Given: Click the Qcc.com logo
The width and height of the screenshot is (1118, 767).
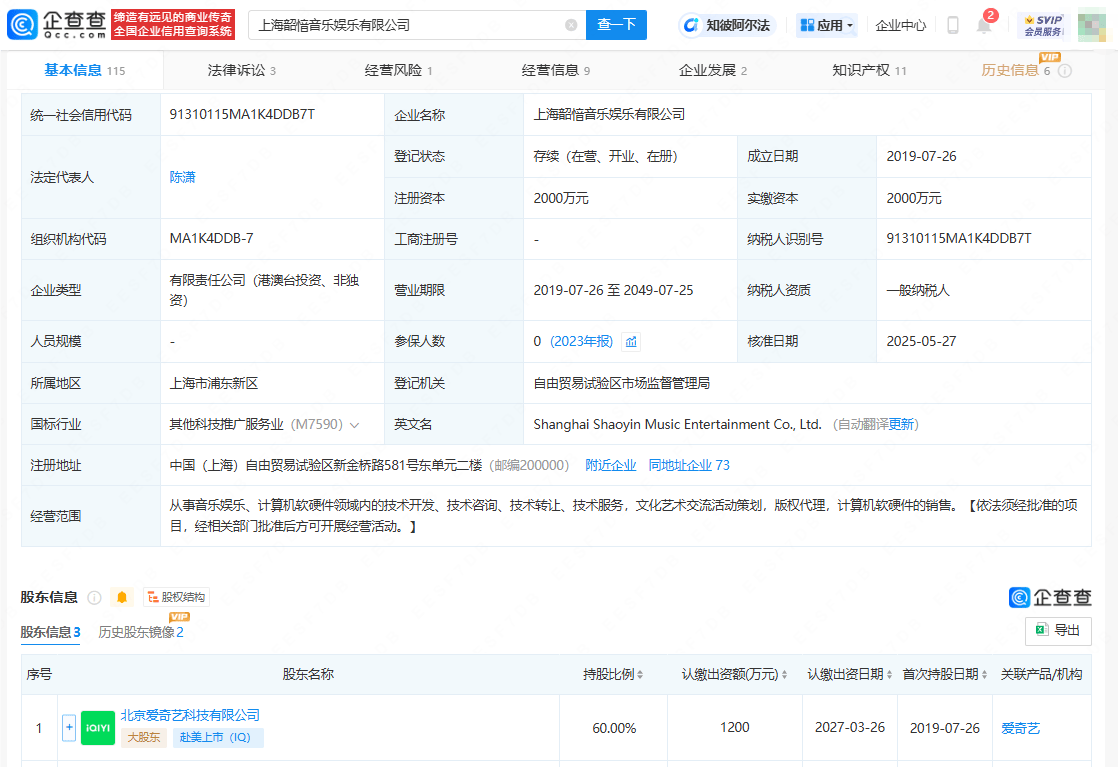Looking at the screenshot, I should pyautogui.click(x=56, y=25).
